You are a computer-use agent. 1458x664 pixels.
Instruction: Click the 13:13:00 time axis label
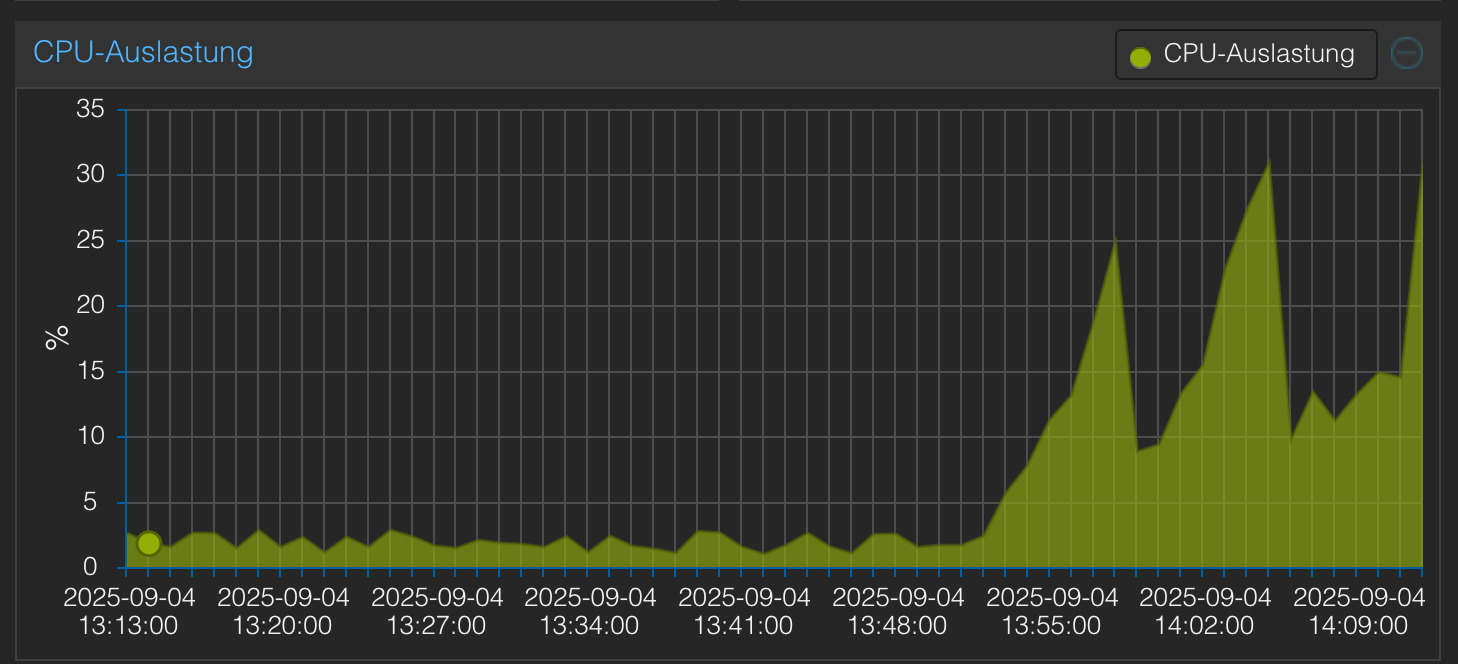coord(129,612)
